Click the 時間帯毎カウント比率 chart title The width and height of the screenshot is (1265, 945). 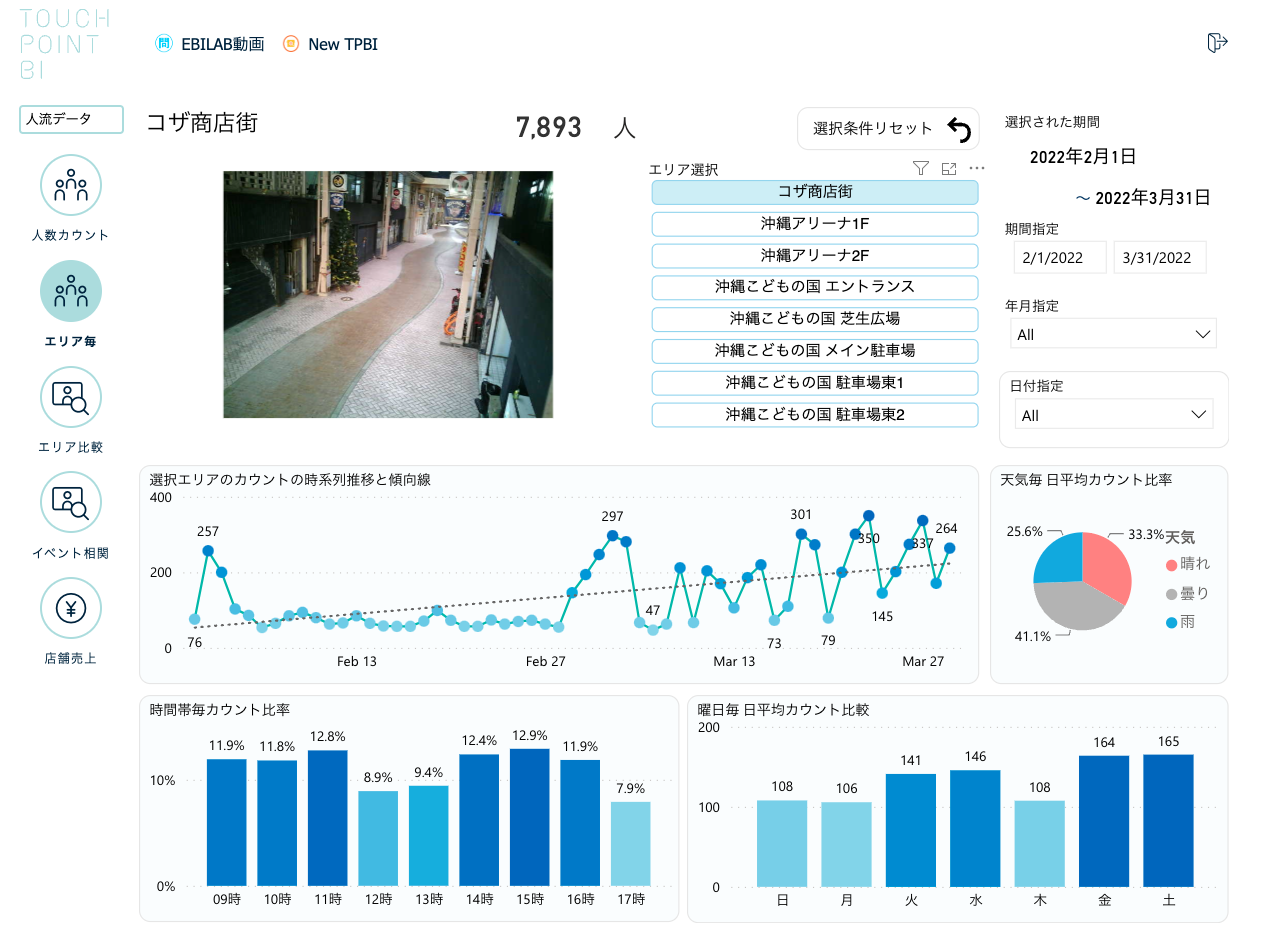[220, 710]
